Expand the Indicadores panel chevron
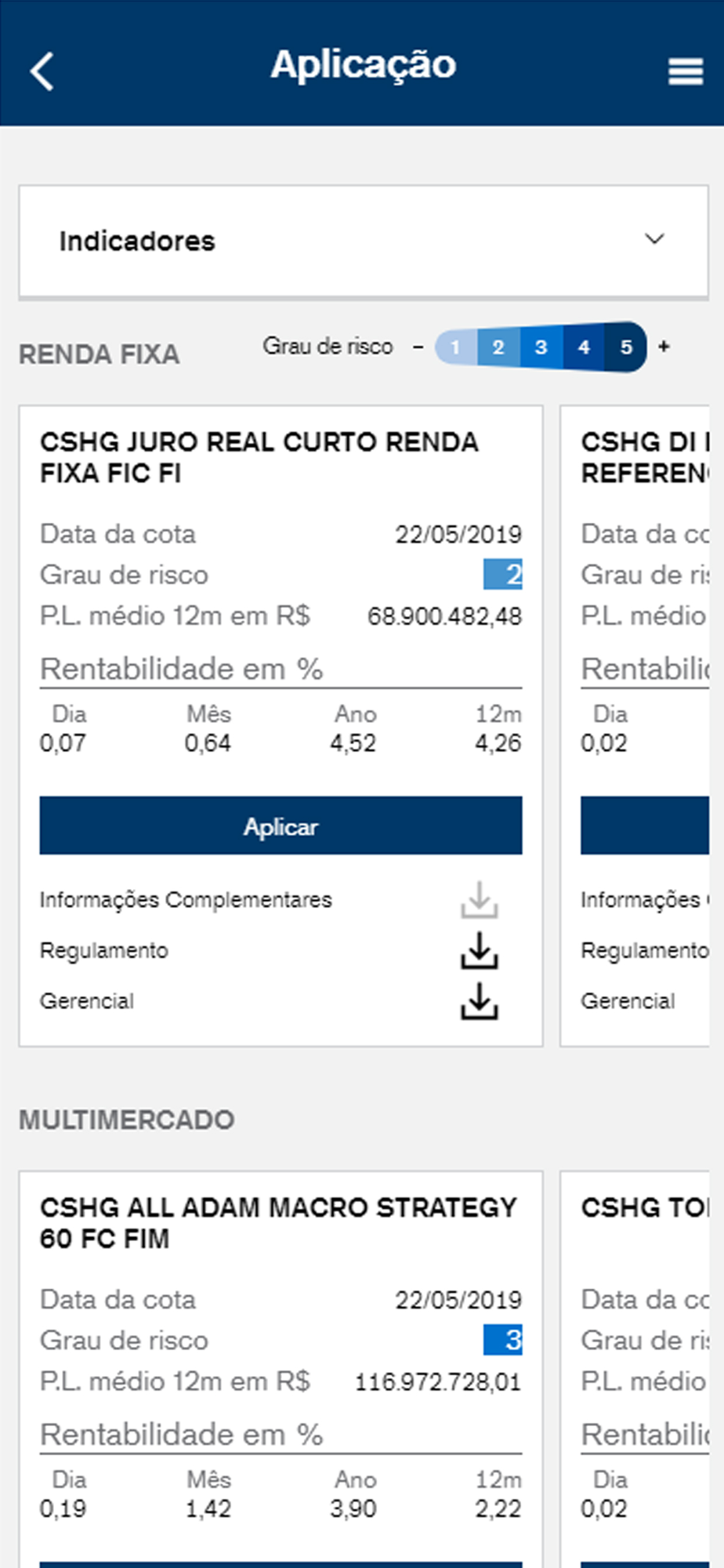 655,239
